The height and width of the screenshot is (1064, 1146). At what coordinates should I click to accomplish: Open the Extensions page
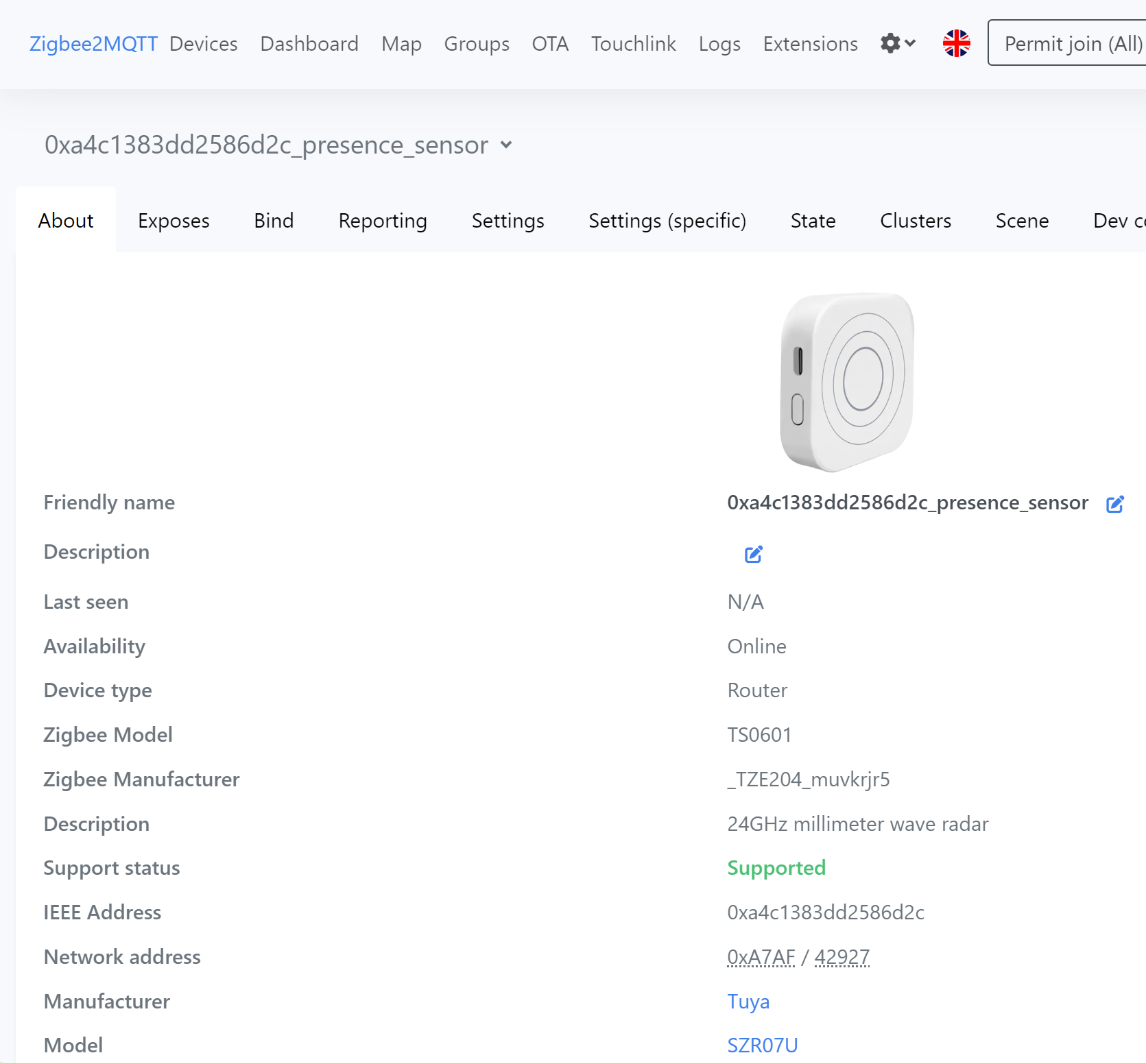[x=810, y=43]
